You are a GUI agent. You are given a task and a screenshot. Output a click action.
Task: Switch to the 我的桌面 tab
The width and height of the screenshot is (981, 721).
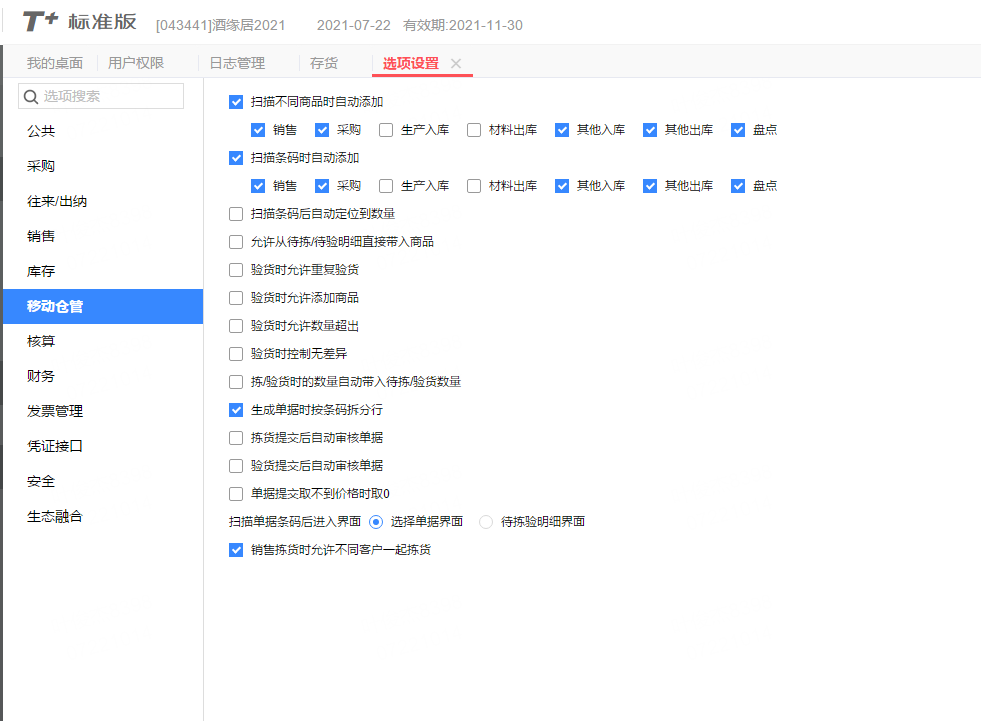(55, 63)
